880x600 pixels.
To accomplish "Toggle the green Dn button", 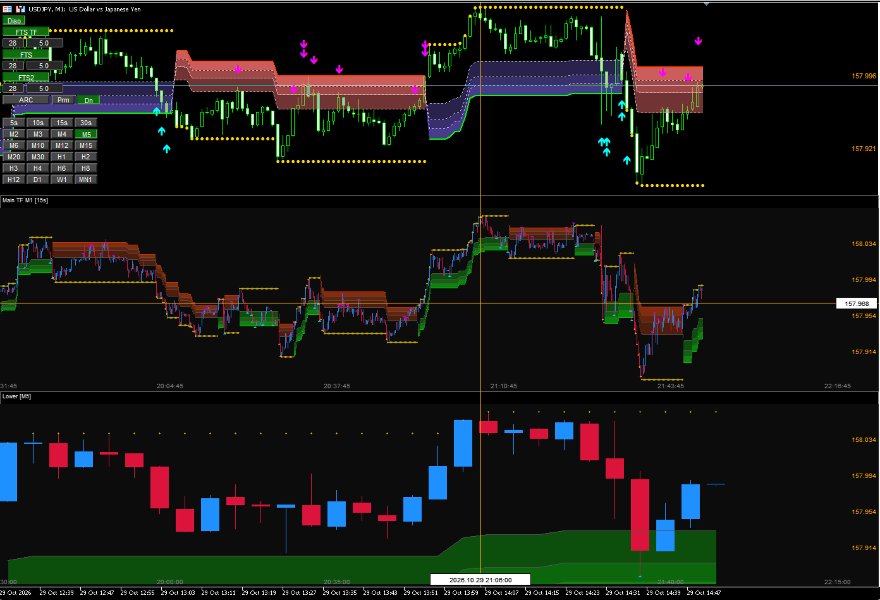I will (x=88, y=100).
